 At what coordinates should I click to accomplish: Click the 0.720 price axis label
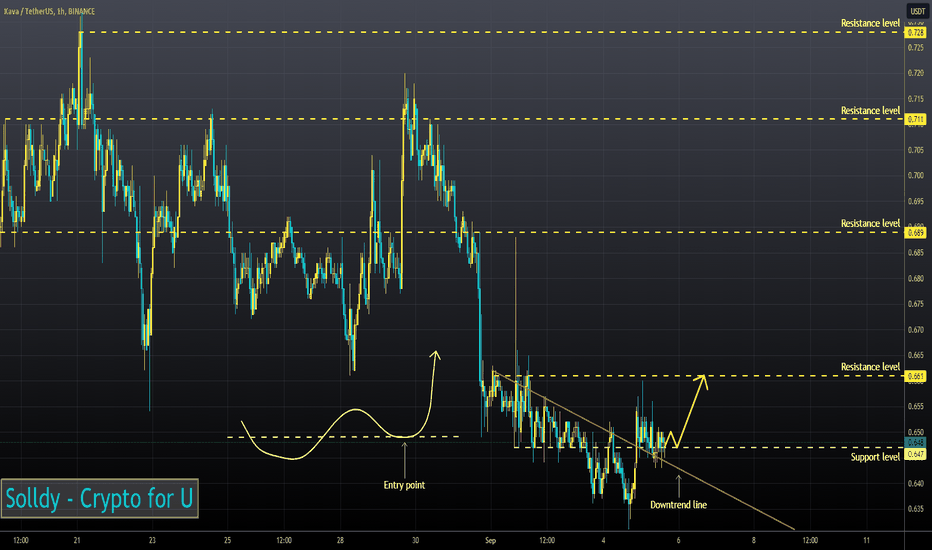pyautogui.click(x=916, y=73)
